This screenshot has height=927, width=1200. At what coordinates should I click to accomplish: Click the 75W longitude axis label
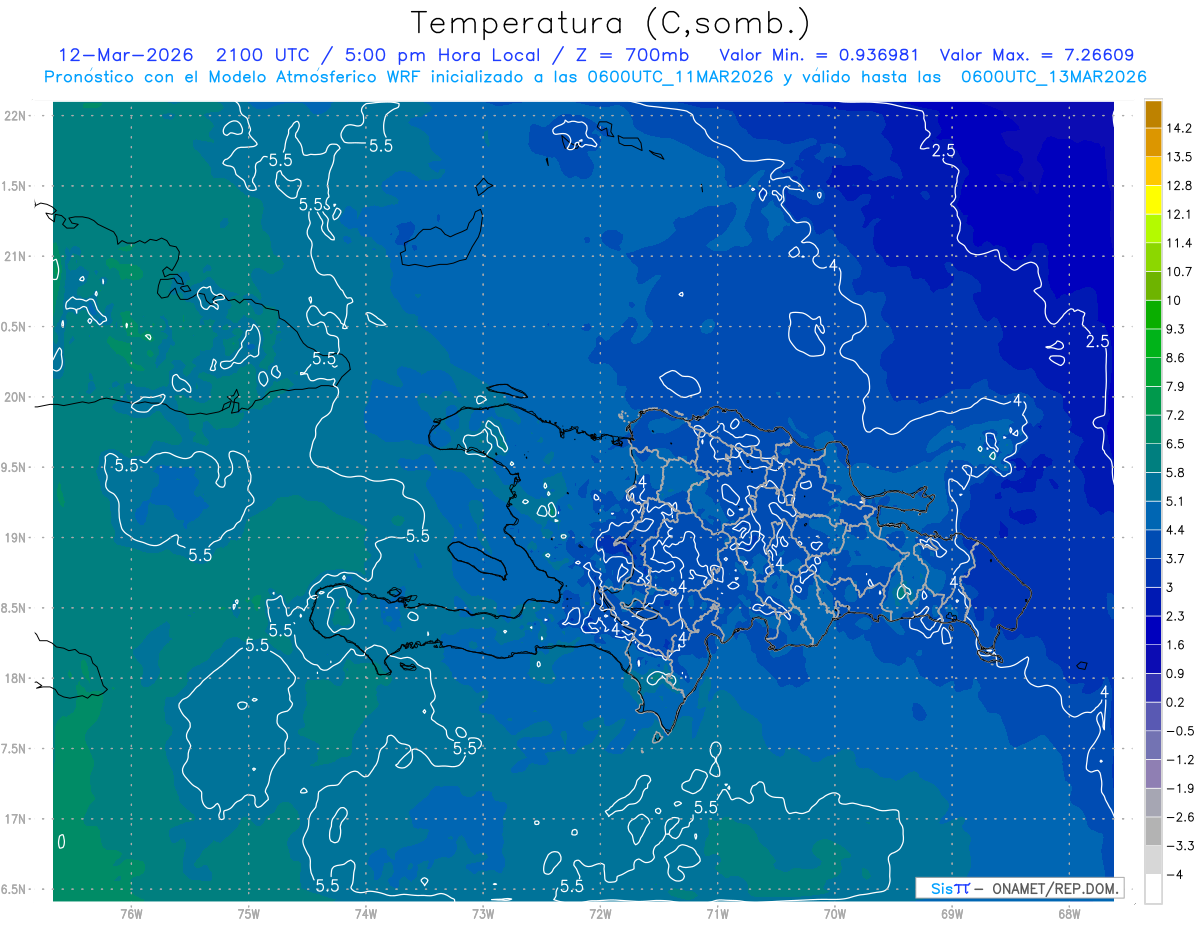pos(248,913)
